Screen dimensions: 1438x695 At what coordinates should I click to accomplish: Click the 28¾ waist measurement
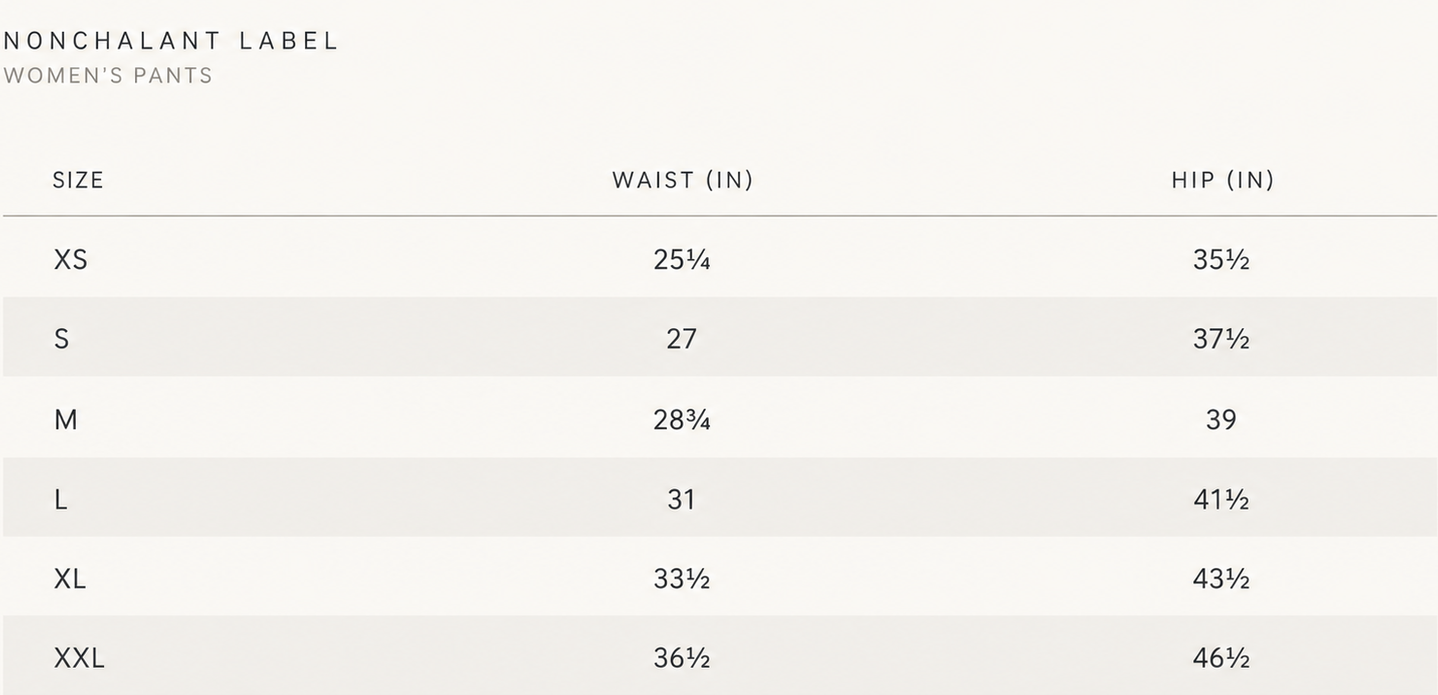[682, 419]
